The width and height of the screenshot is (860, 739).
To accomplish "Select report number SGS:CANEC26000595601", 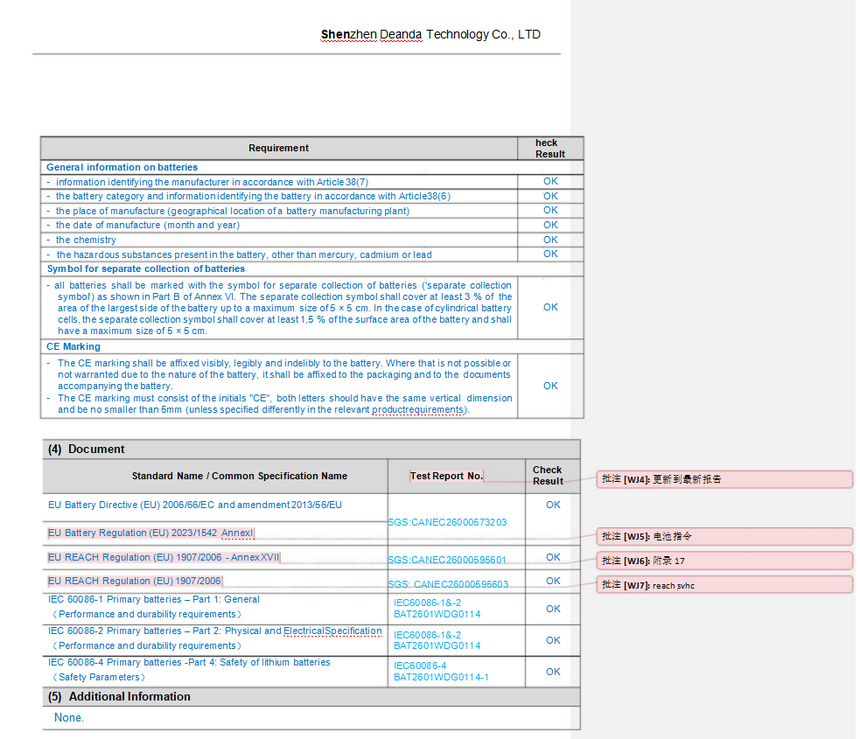I will (447, 560).
